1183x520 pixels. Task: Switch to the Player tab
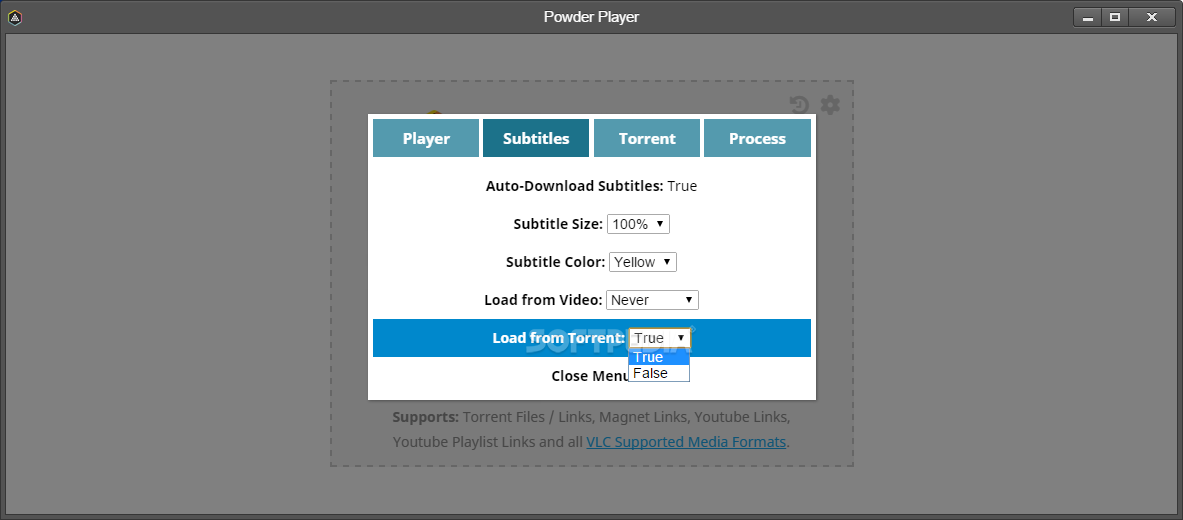426,138
